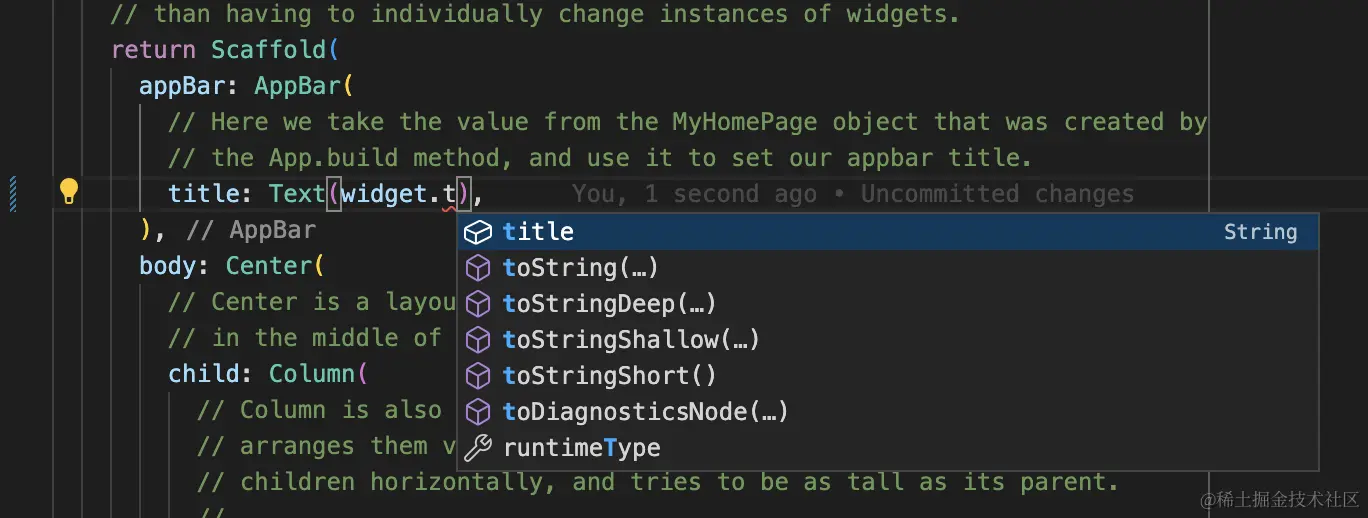
Task: Select the runtimeType property suggestion
Action: tap(581, 448)
